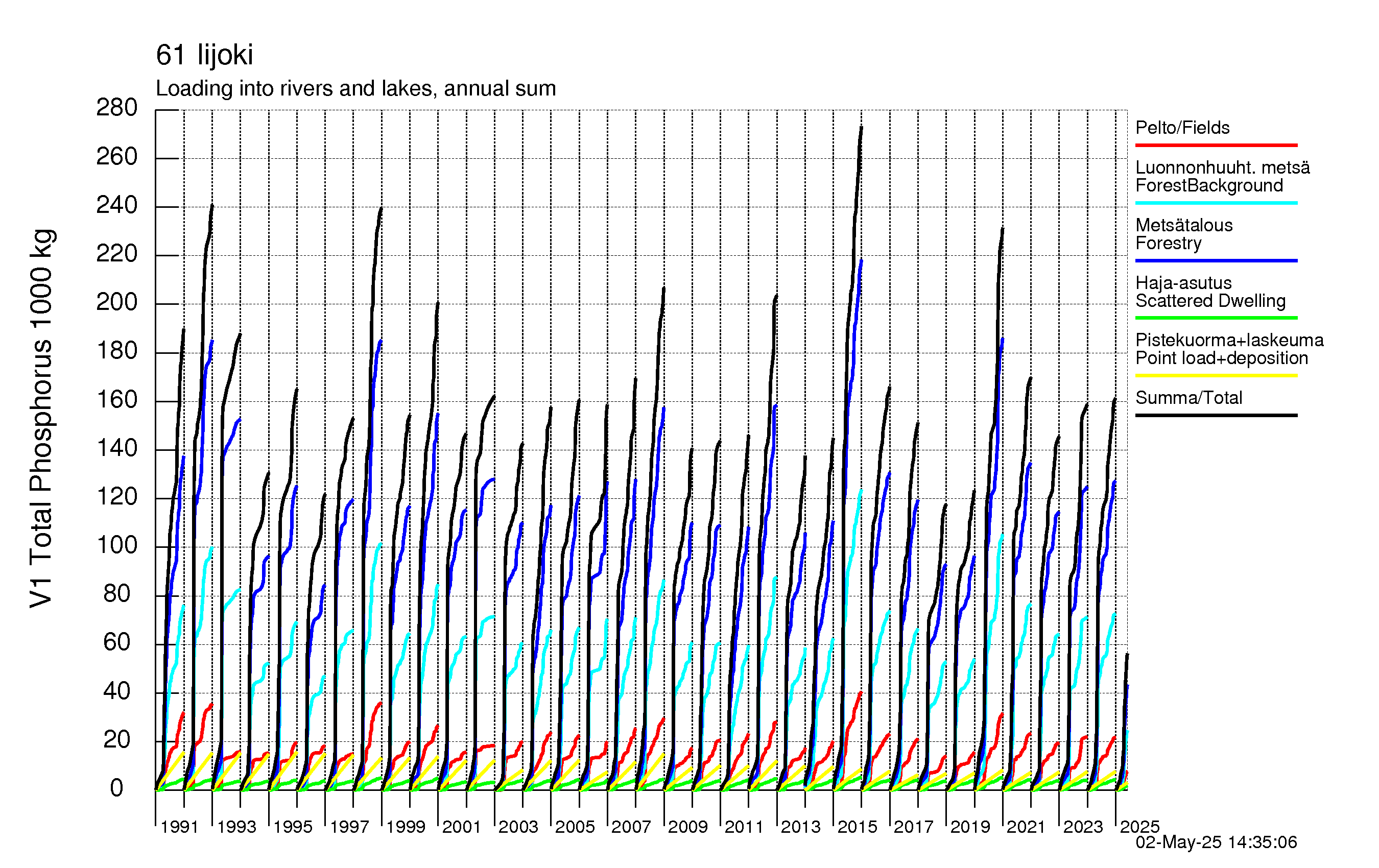Click x-axis year label 2001
1379x868 pixels.
[x=462, y=827]
